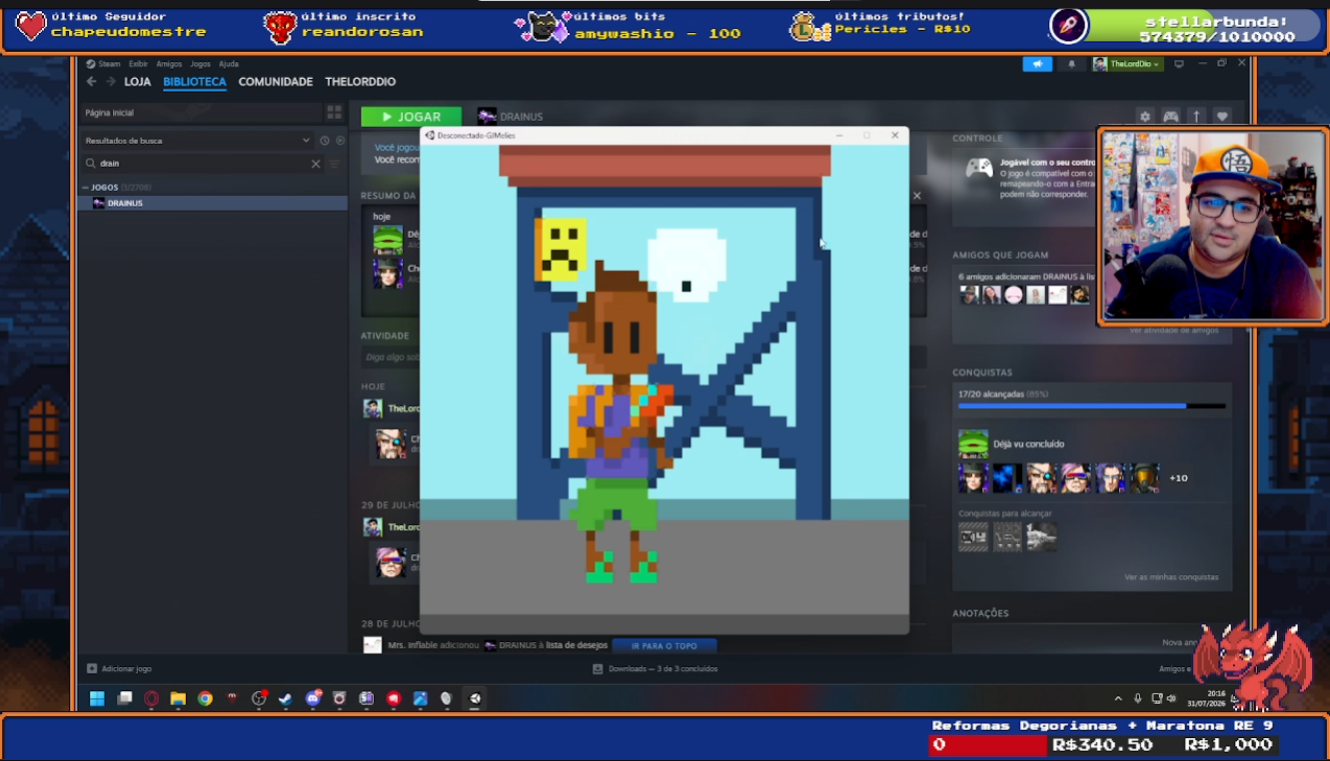
Task: Open the Steam menu
Action: [x=109, y=64]
